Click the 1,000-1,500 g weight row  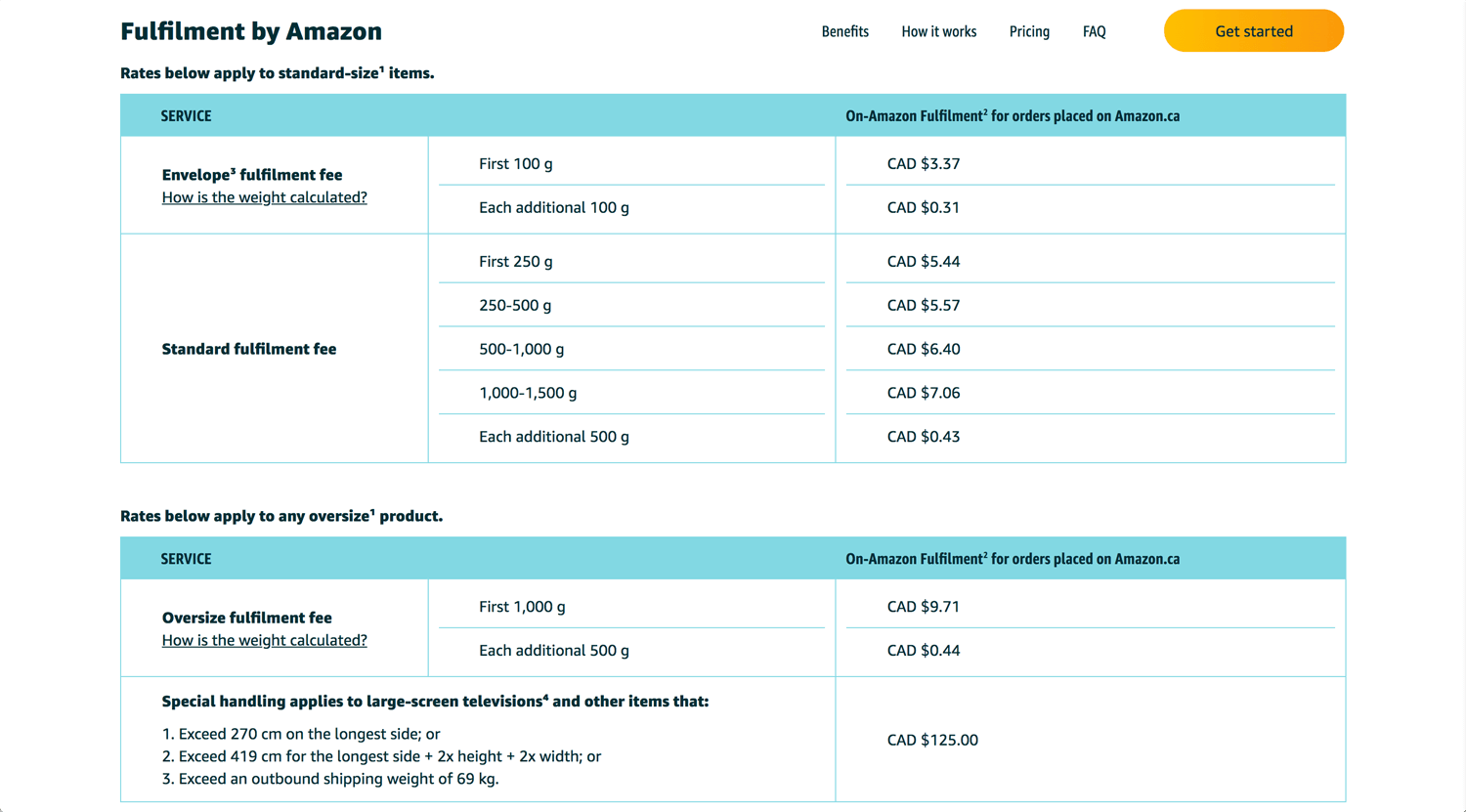(528, 393)
